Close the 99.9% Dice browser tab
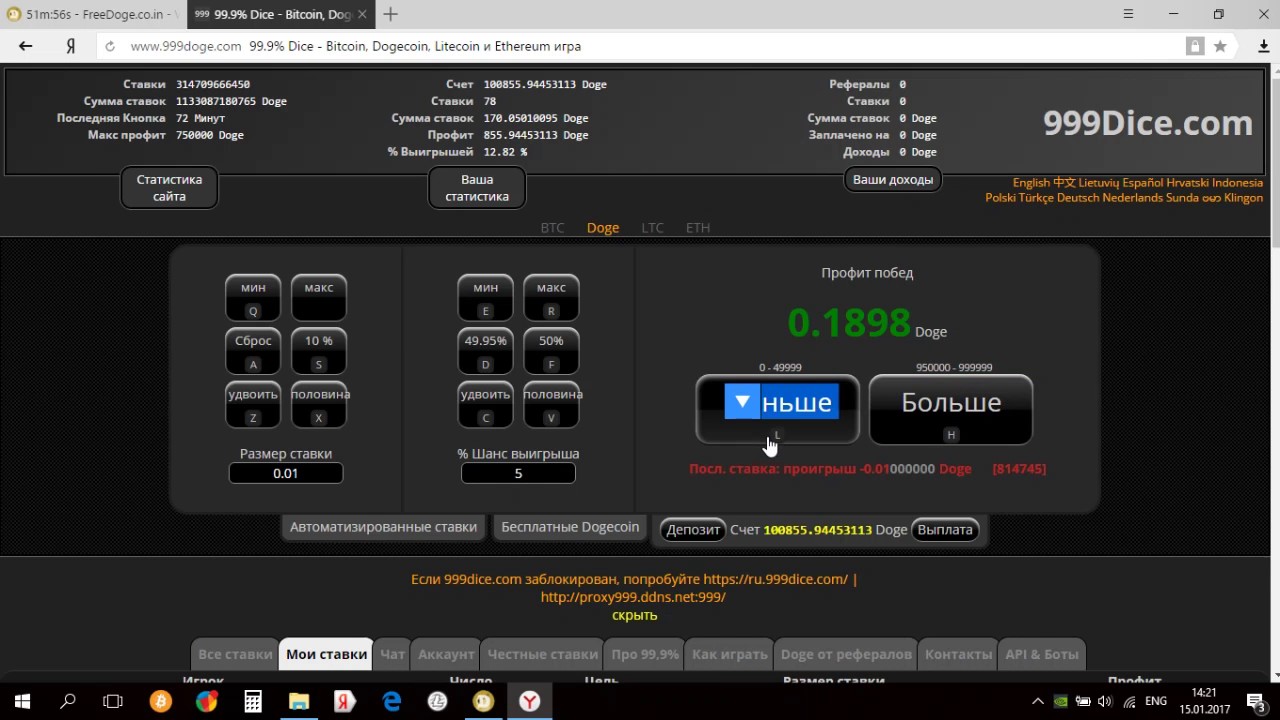The height and width of the screenshot is (720, 1280). pos(362,14)
